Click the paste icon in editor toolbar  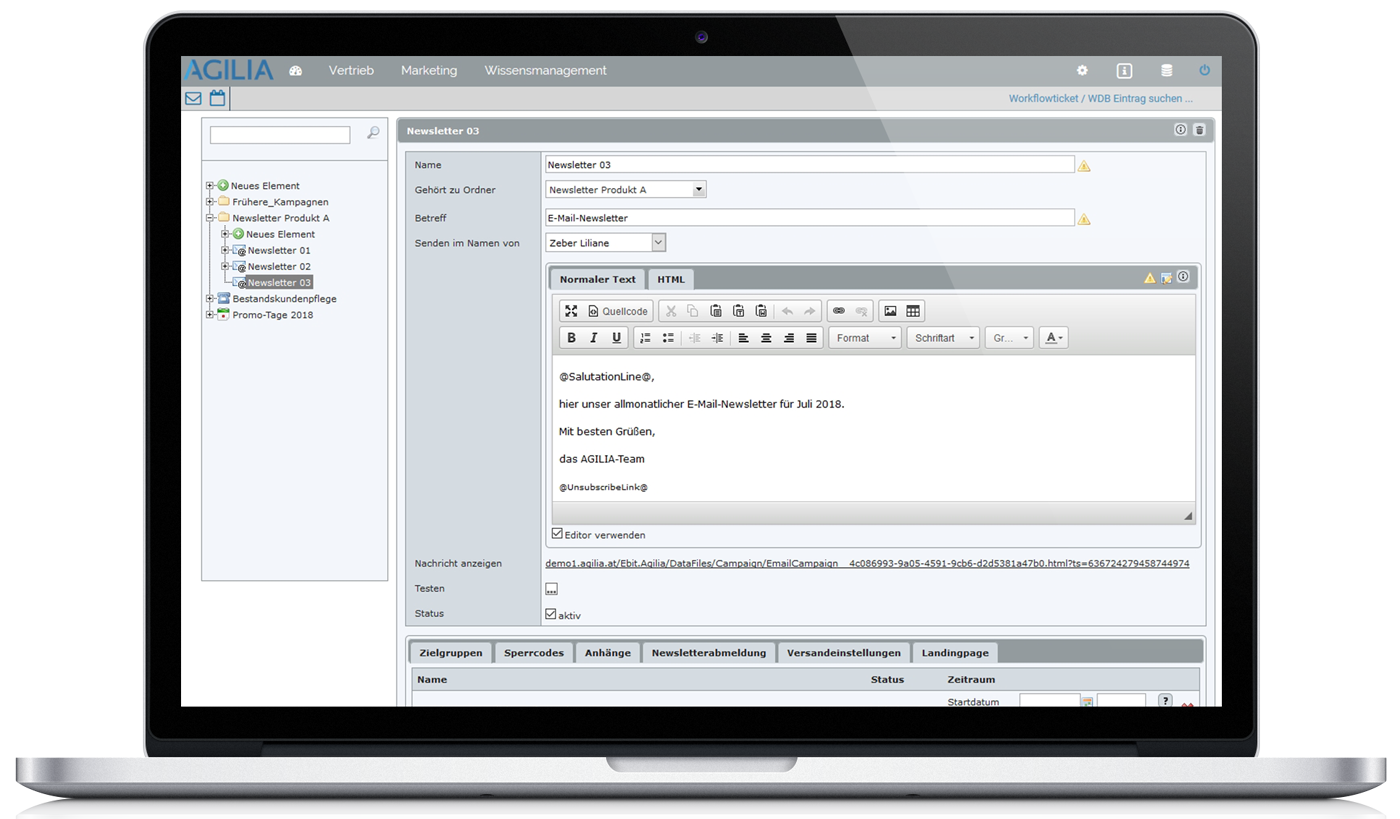pos(716,311)
